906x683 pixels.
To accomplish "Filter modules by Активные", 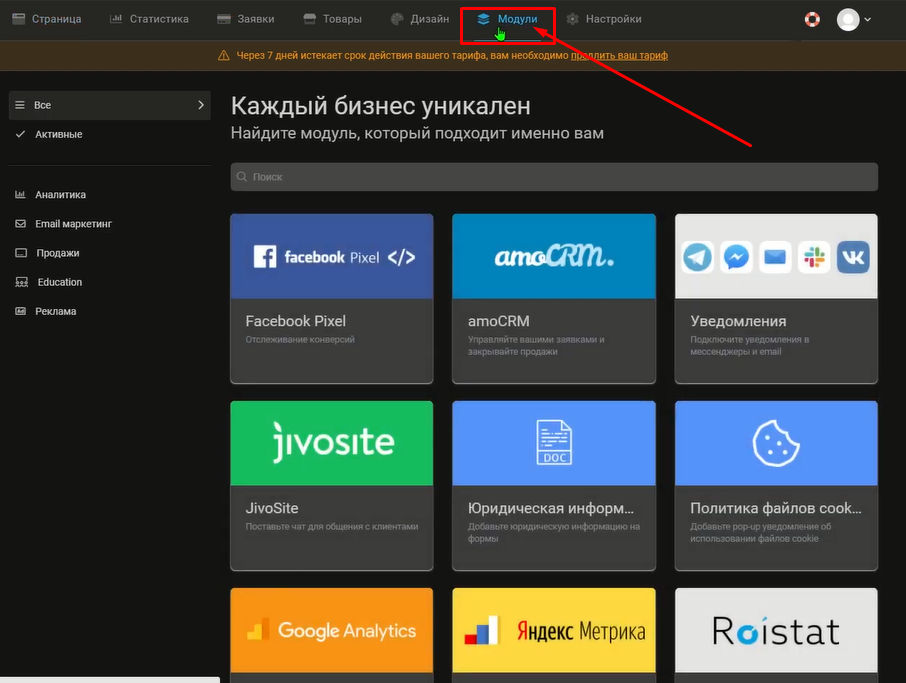I will pos(58,134).
